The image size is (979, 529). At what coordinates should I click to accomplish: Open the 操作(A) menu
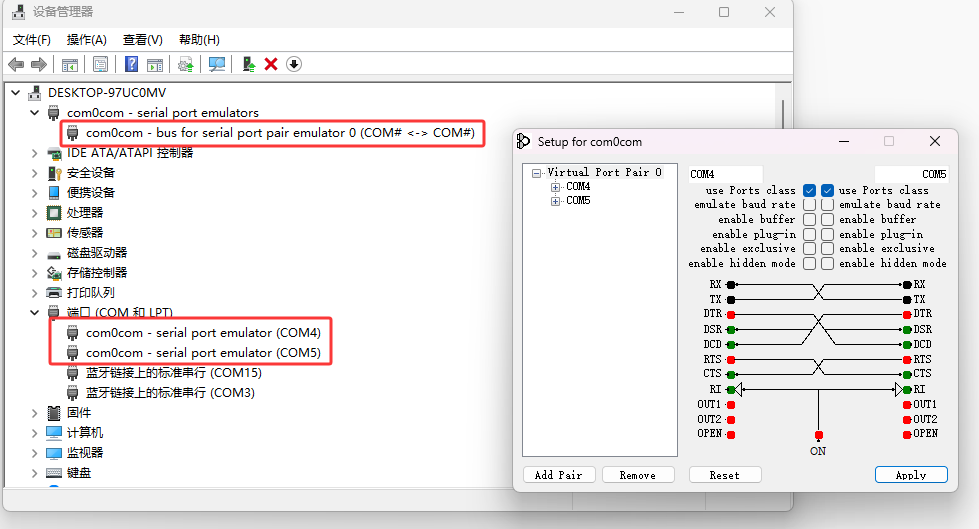click(x=87, y=40)
